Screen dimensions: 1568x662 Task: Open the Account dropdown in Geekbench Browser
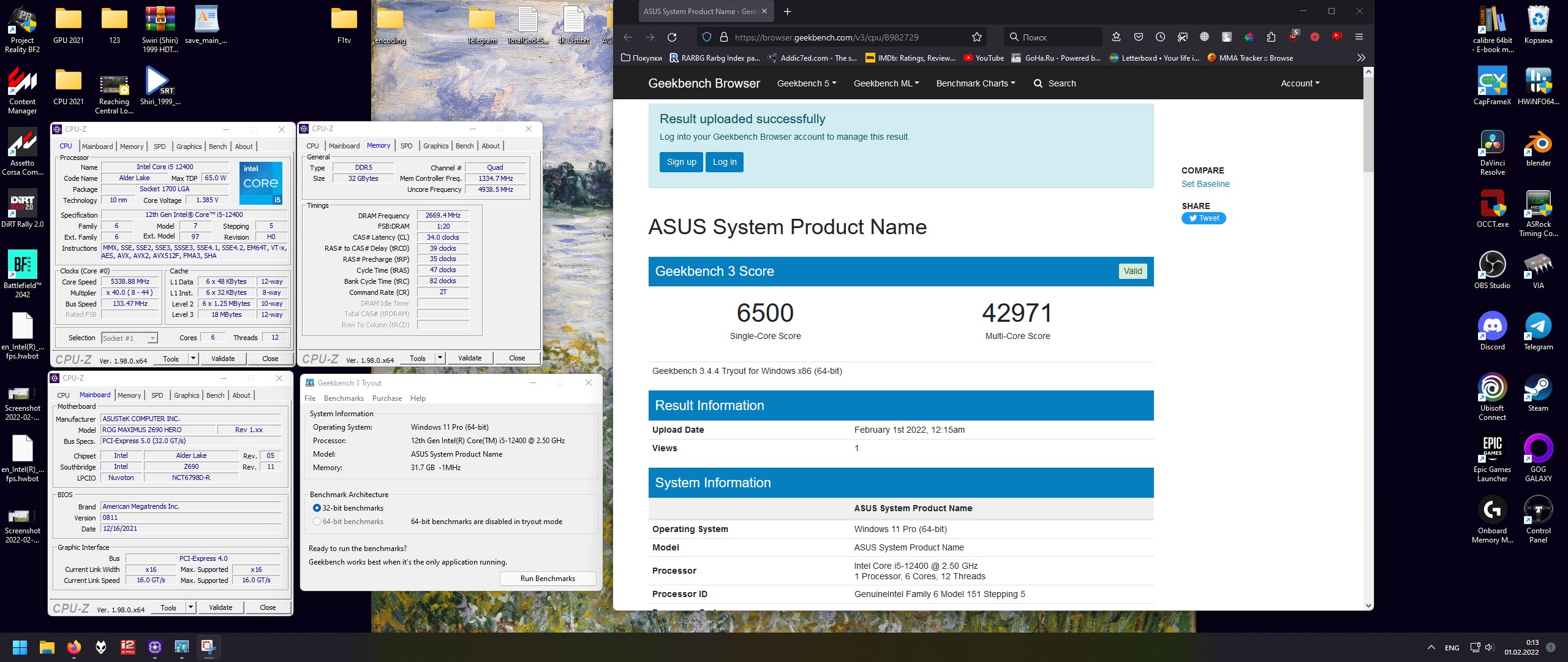(x=1300, y=83)
